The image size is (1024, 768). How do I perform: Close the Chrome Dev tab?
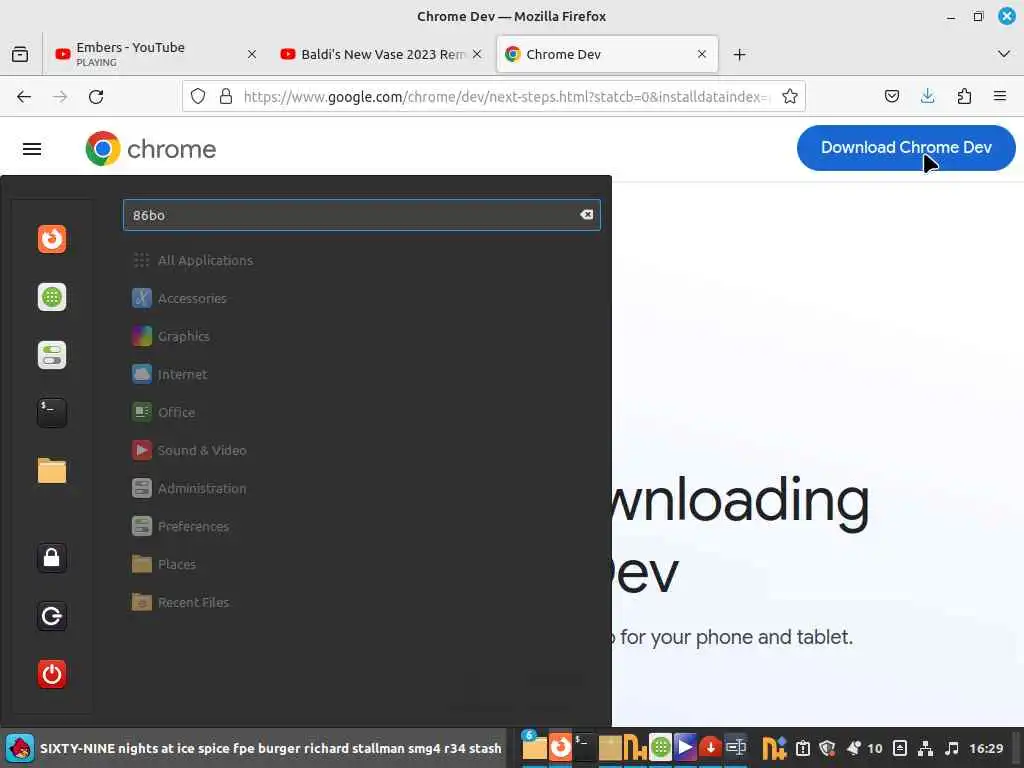(702, 54)
